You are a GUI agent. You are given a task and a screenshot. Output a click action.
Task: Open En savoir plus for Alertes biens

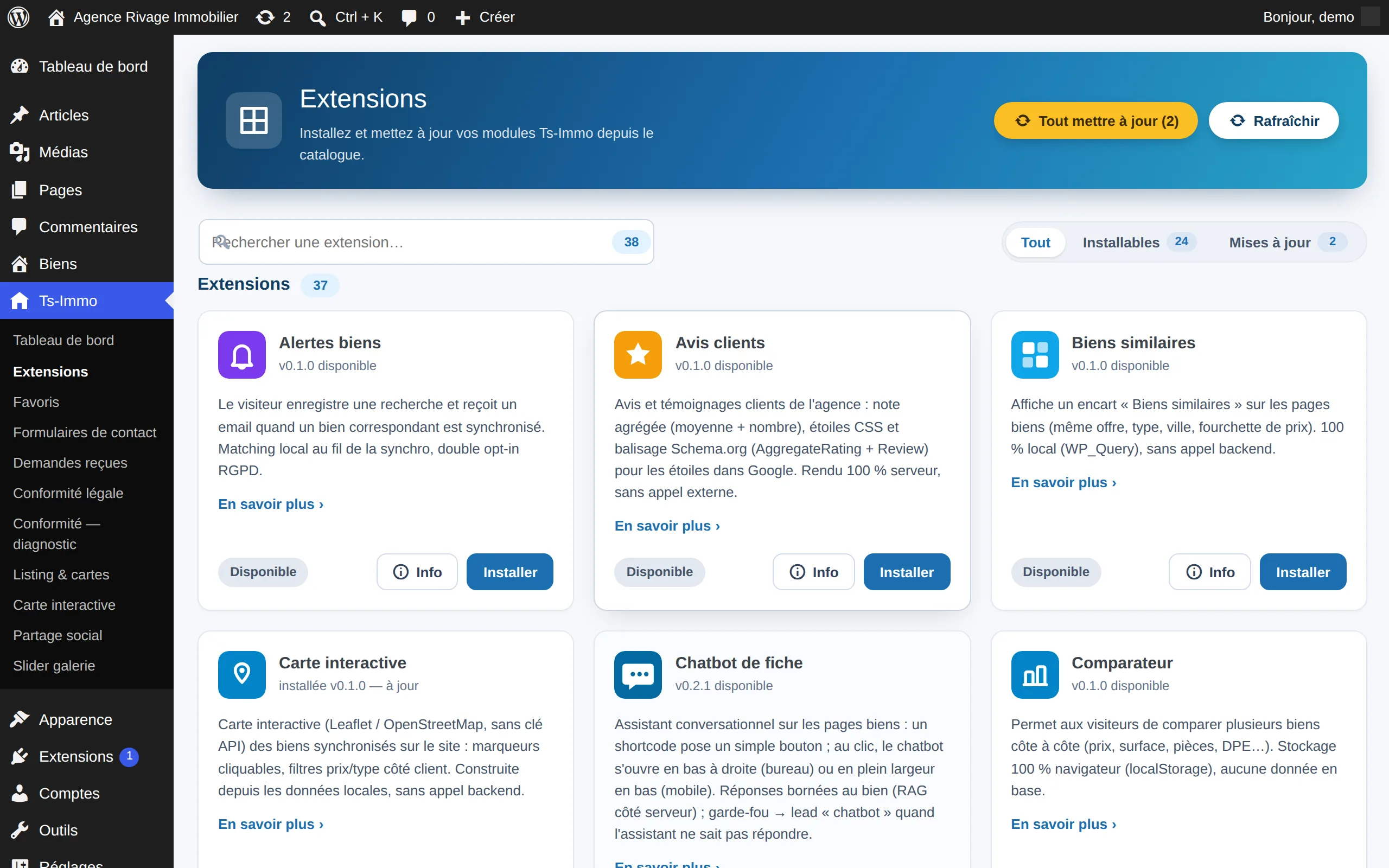tap(270, 504)
